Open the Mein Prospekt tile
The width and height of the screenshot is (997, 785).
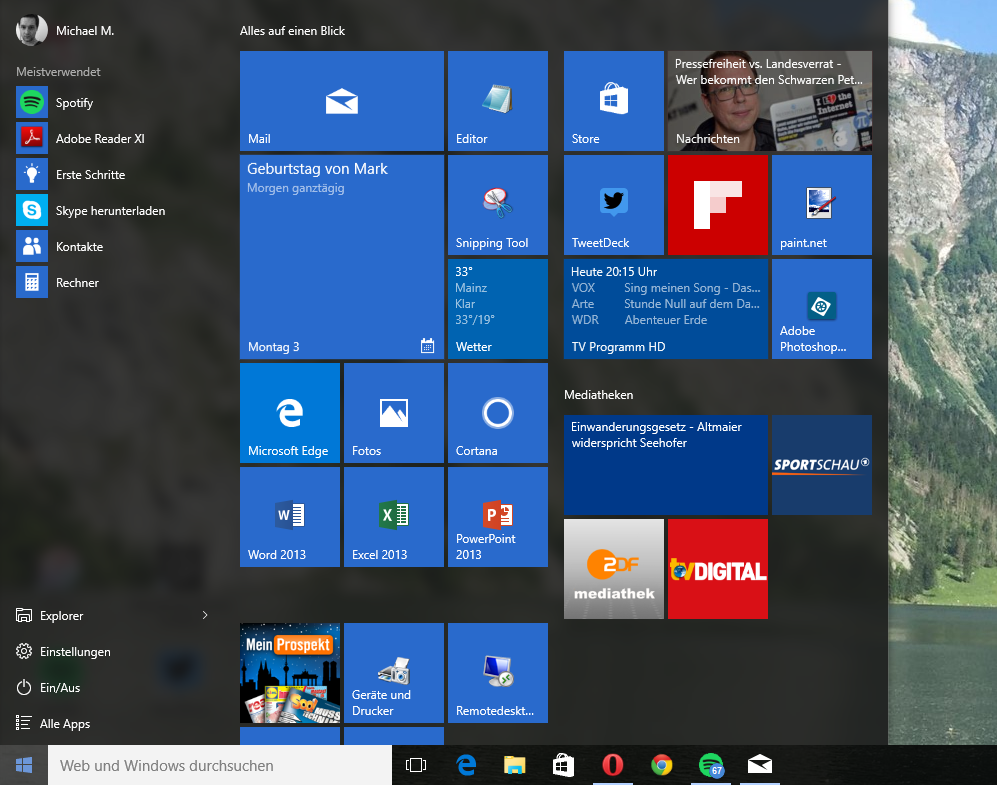(x=289, y=672)
